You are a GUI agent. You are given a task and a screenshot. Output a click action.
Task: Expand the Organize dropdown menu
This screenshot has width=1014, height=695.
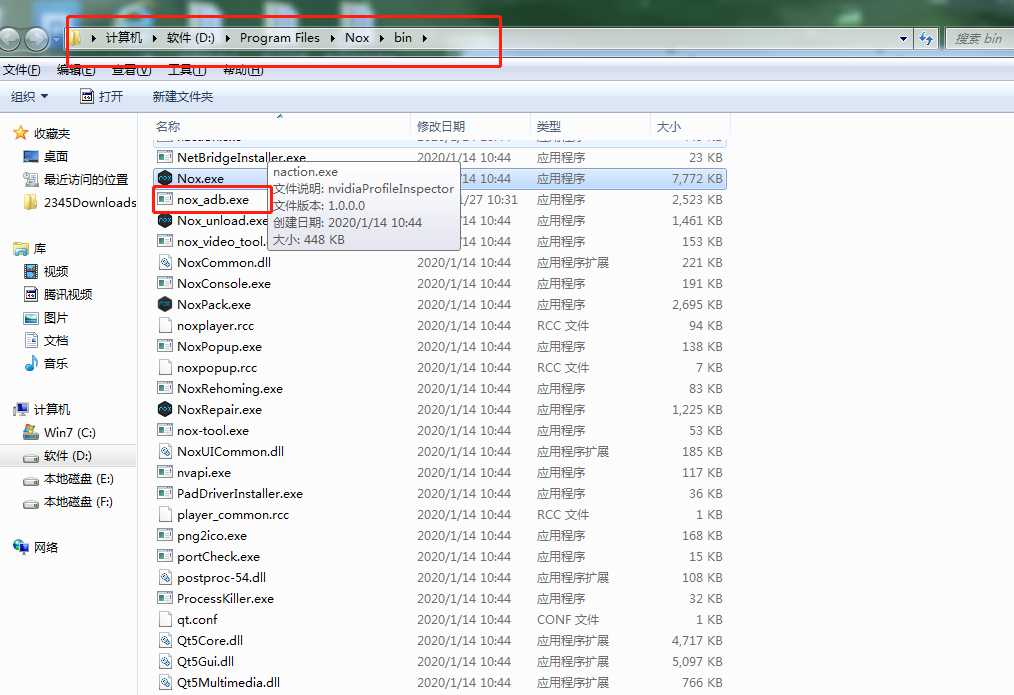click(30, 96)
